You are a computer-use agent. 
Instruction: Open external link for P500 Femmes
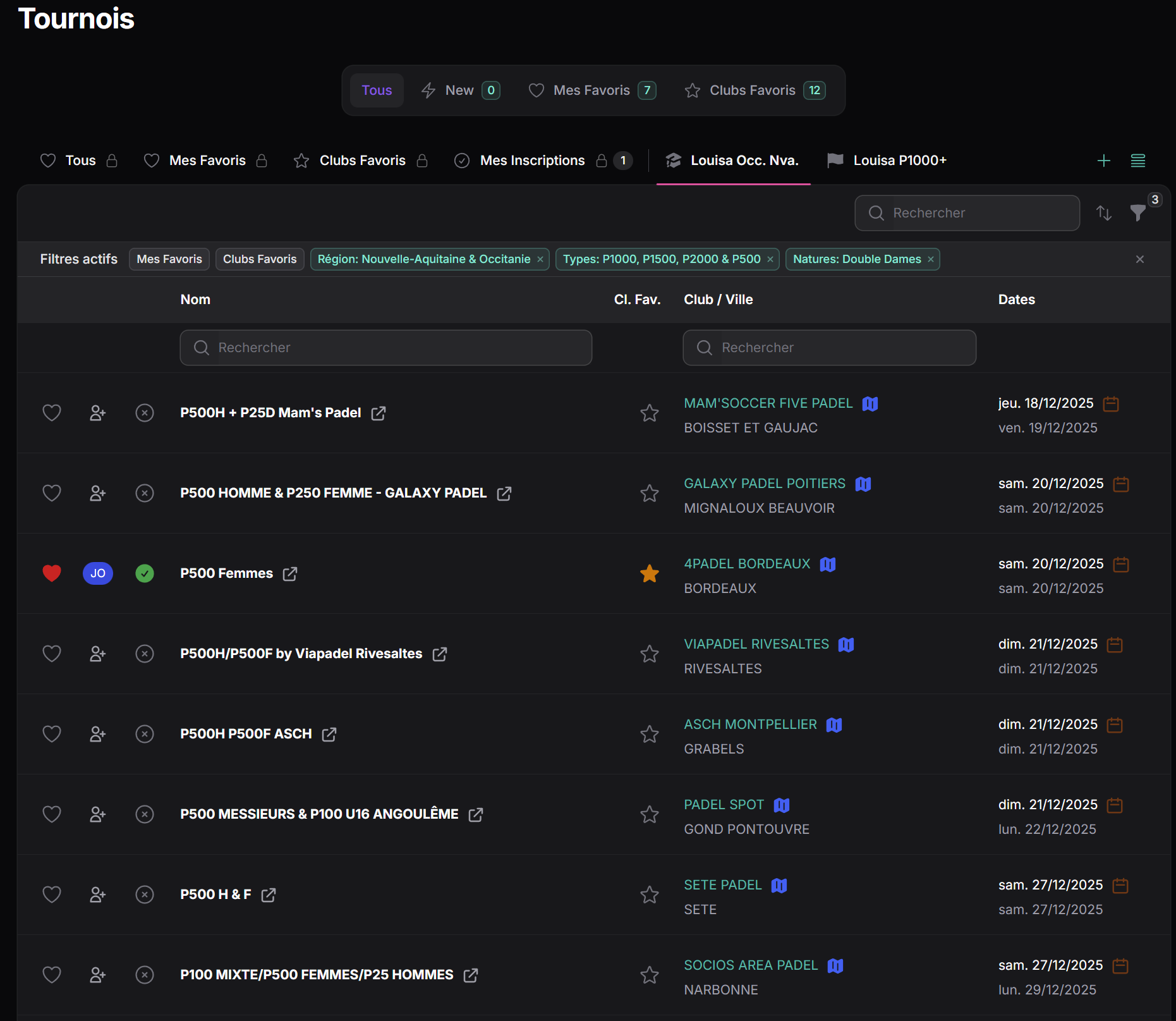click(290, 573)
